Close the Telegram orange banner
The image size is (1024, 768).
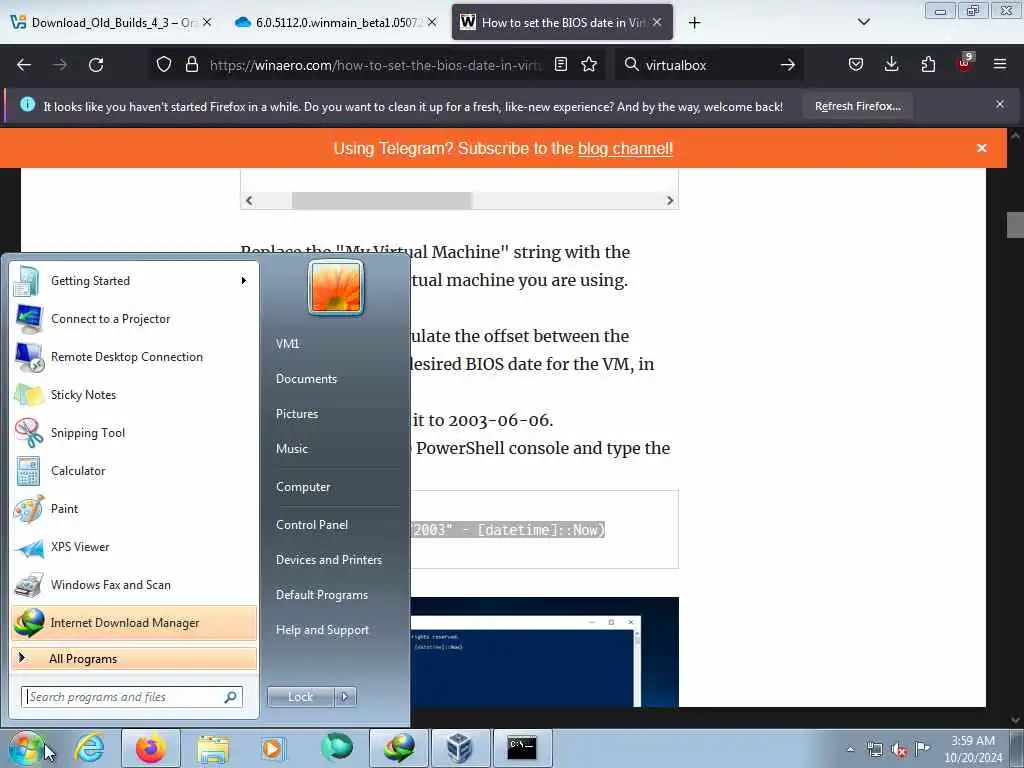click(982, 148)
